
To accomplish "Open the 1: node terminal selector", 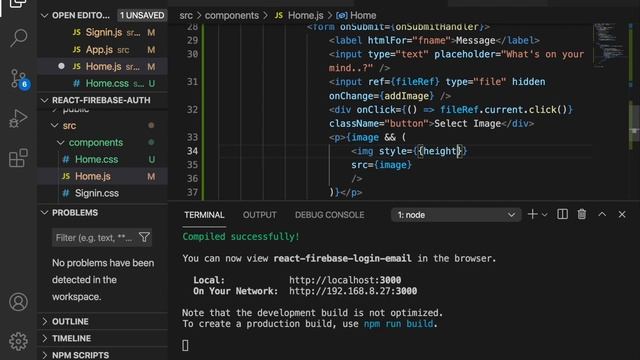I will point(456,215).
